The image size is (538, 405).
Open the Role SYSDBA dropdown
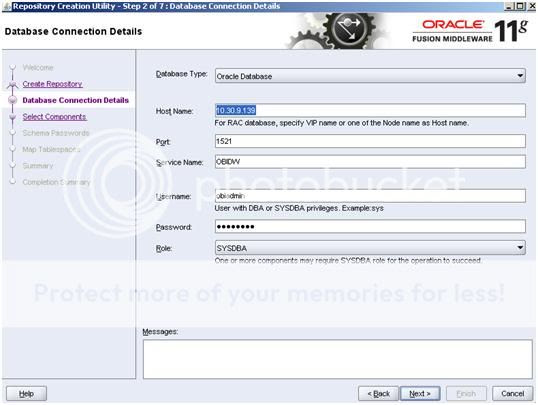coord(370,247)
